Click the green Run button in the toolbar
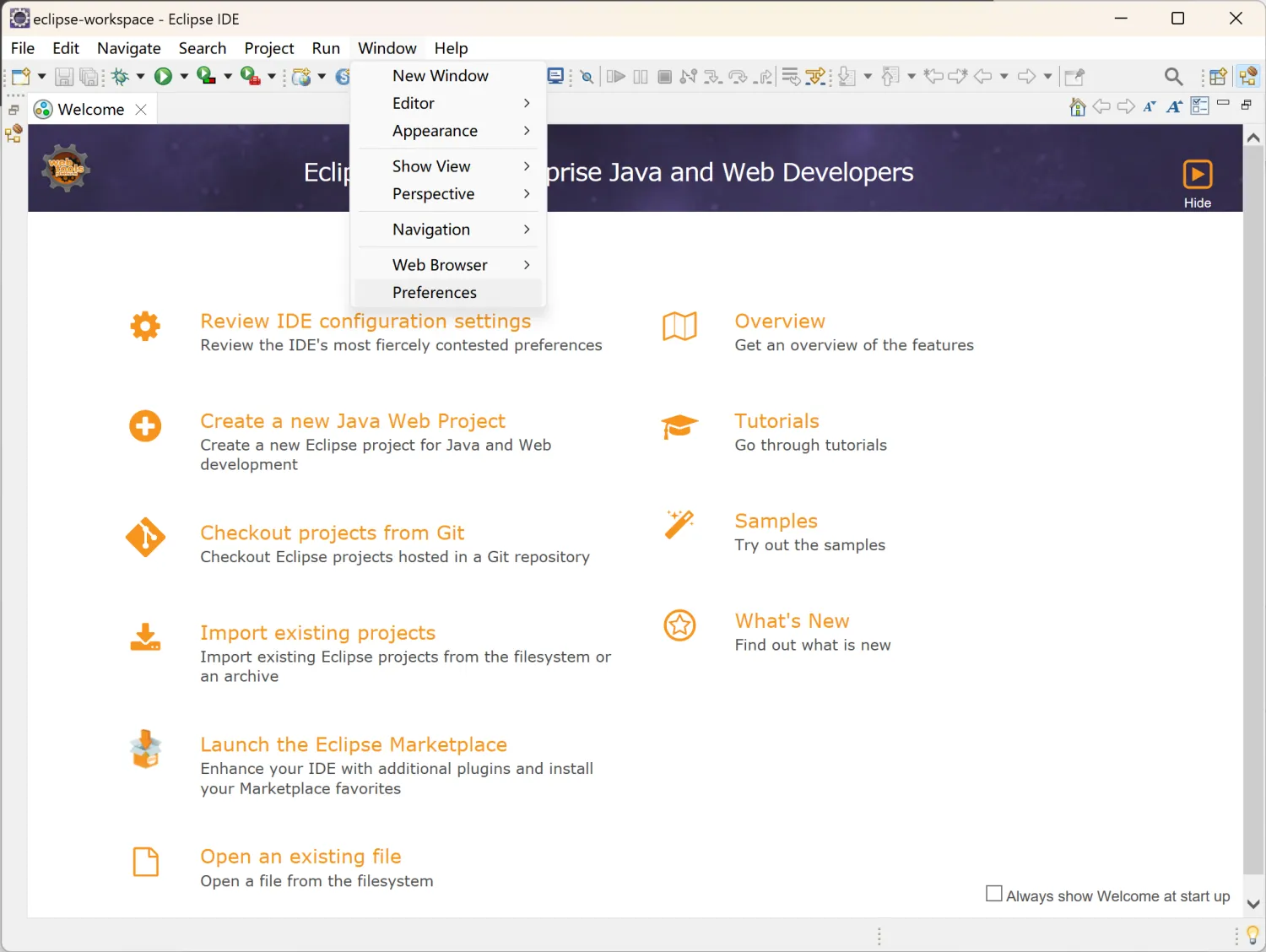This screenshot has height=952, width=1266. click(x=163, y=77)
